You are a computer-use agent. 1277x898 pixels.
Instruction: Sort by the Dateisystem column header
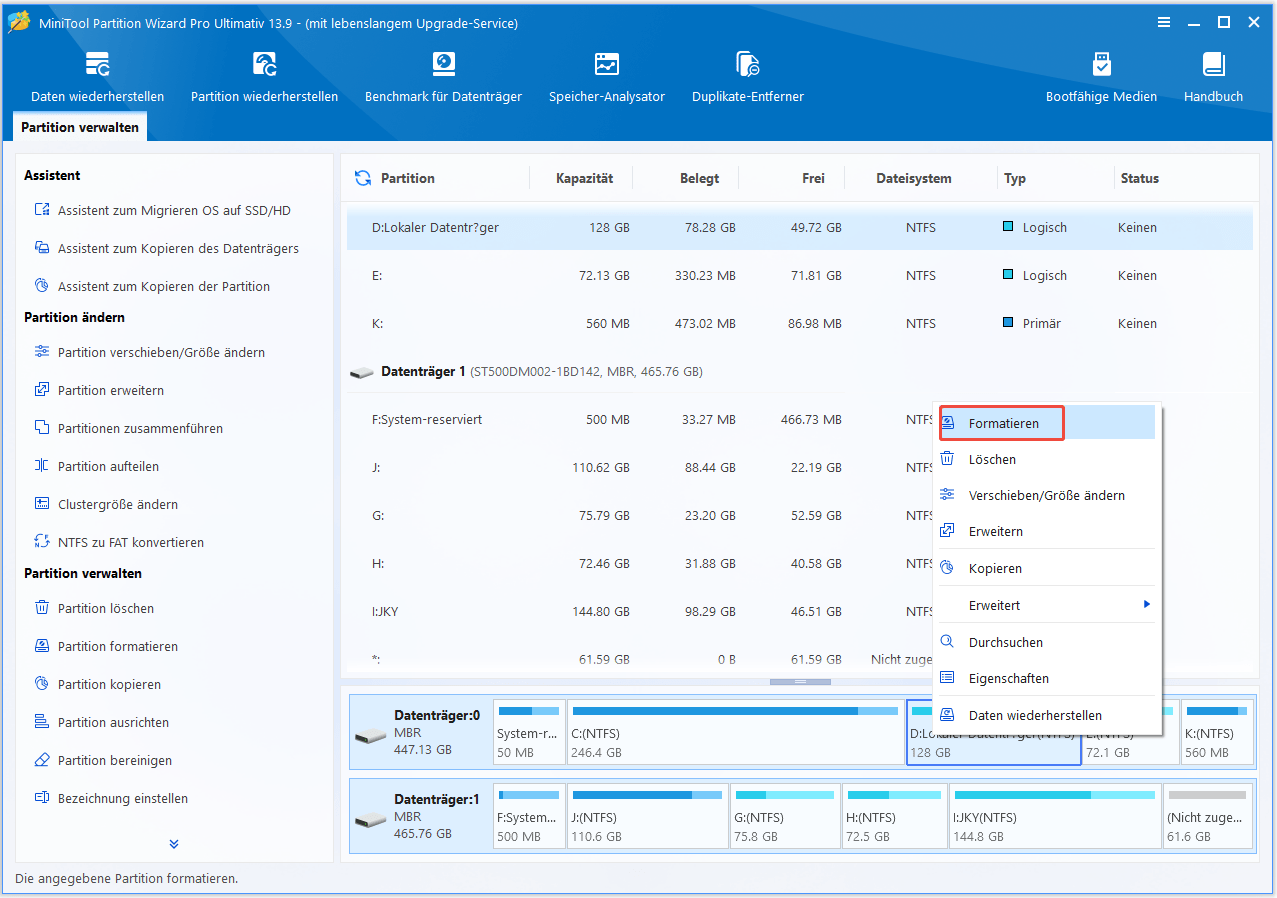click(913, 178)
